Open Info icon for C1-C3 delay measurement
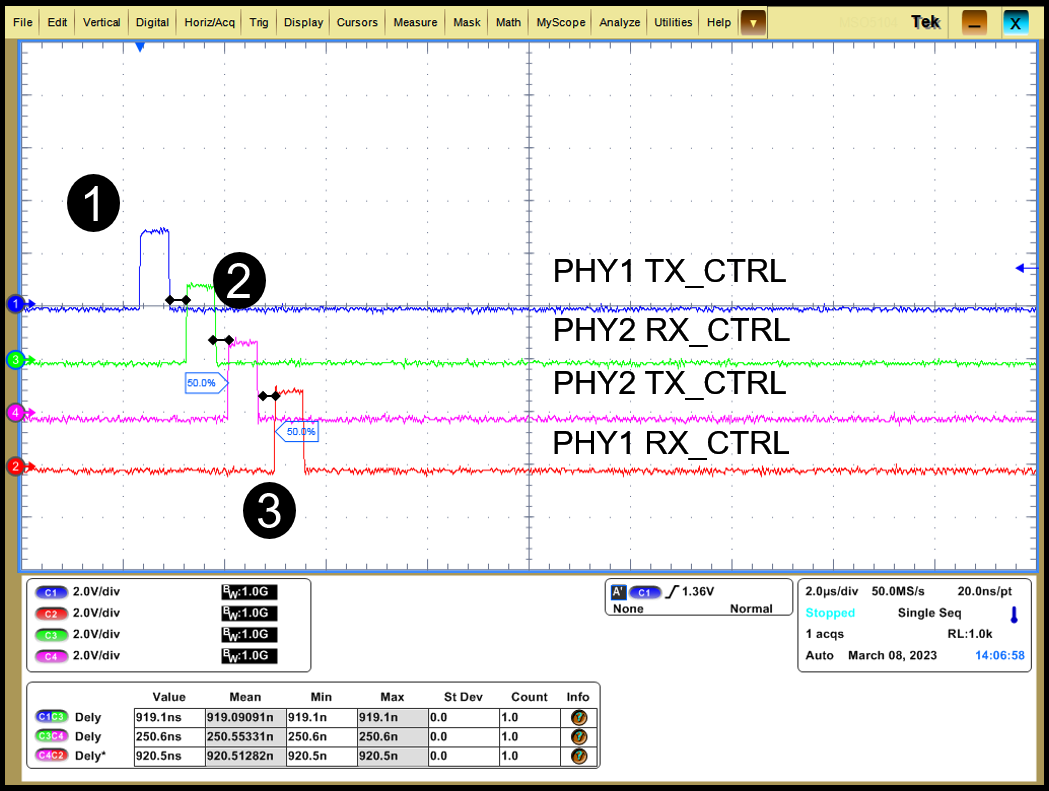The image size is (1049, 791). pyautogui.click(x=578, y=717)
